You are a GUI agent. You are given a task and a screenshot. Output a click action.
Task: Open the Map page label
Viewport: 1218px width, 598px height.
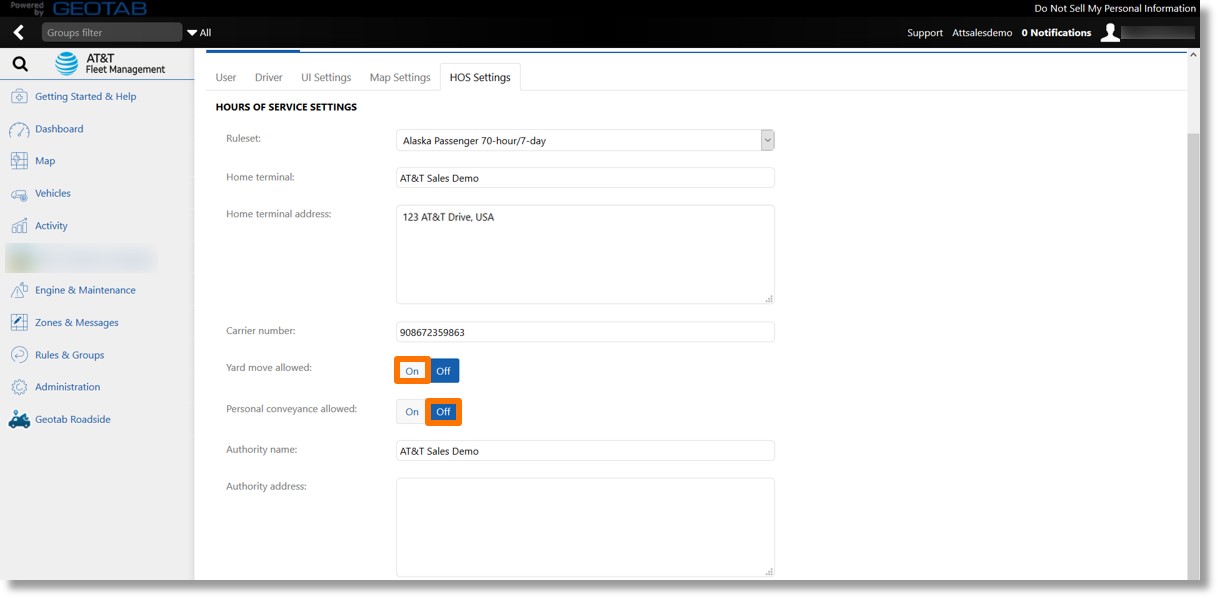point(45,161)
